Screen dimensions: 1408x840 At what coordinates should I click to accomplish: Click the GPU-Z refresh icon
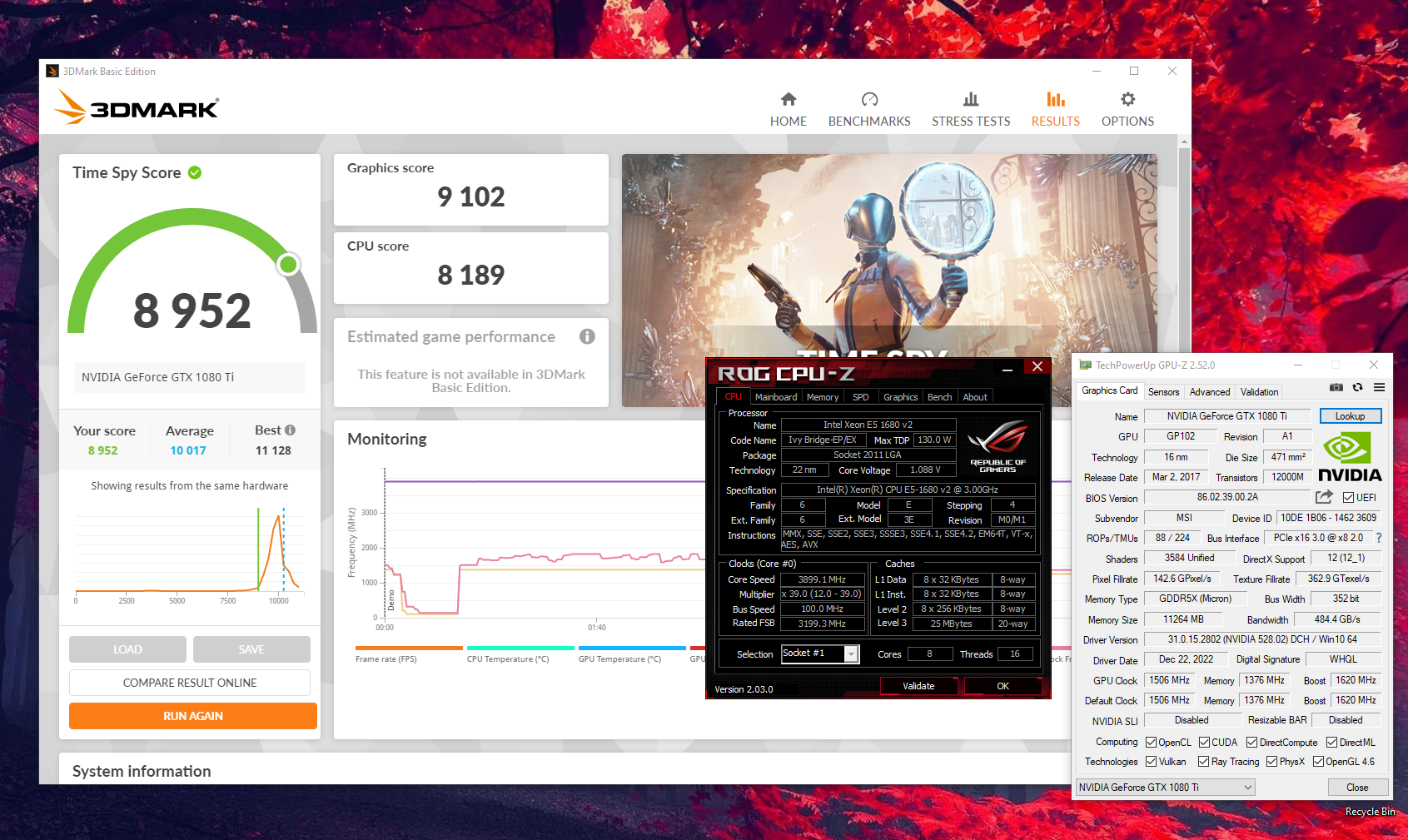coord(1357,387)
